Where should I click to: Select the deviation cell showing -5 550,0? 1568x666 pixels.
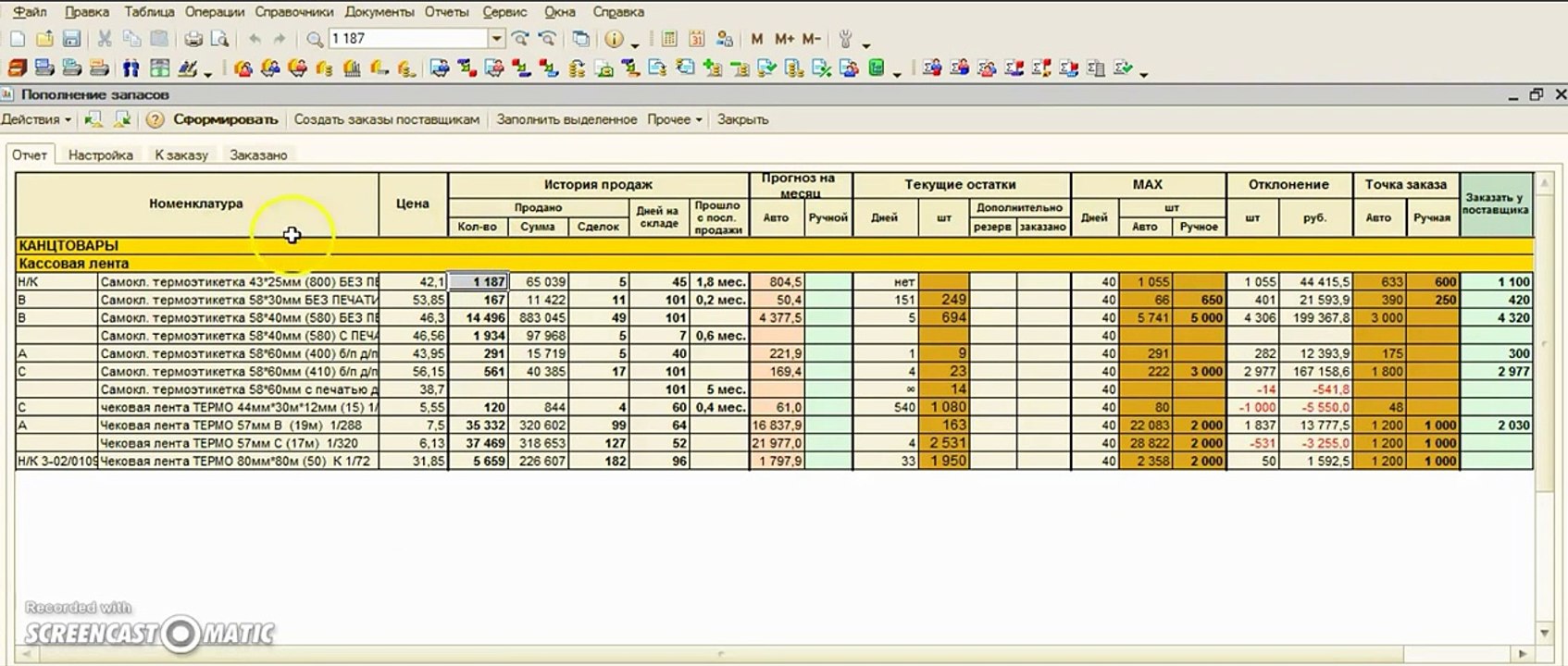[x=1315, y=408]
